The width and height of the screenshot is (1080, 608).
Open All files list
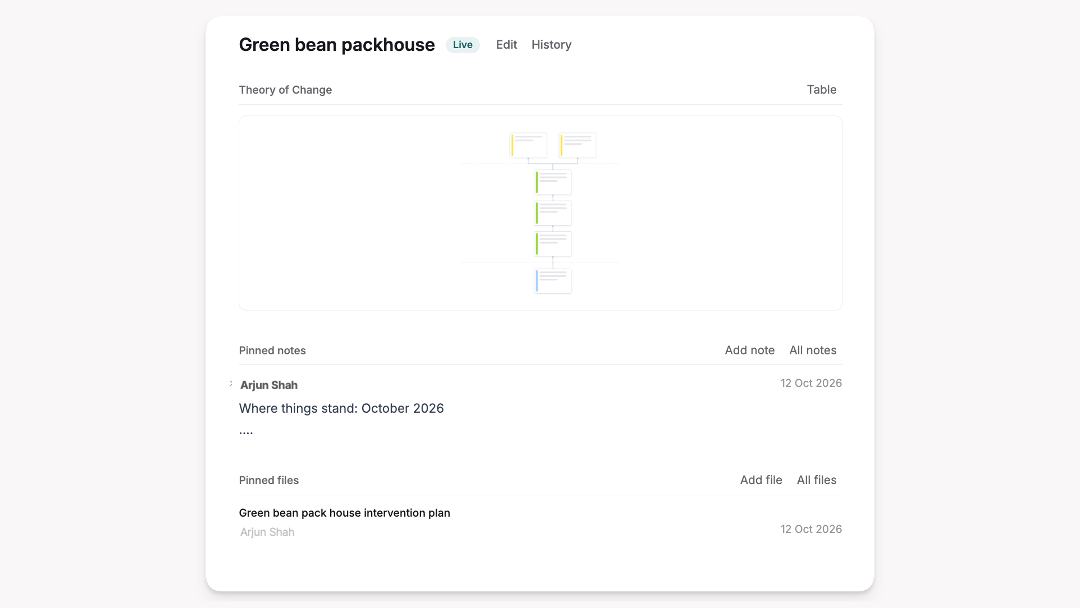816,480
